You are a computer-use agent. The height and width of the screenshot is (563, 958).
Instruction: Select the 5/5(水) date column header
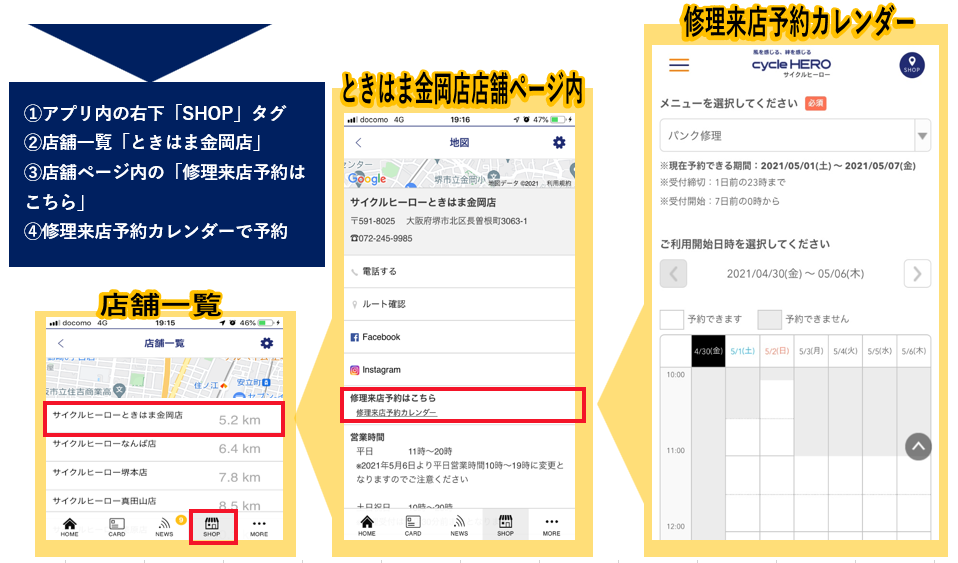click(x=879, y=351)
